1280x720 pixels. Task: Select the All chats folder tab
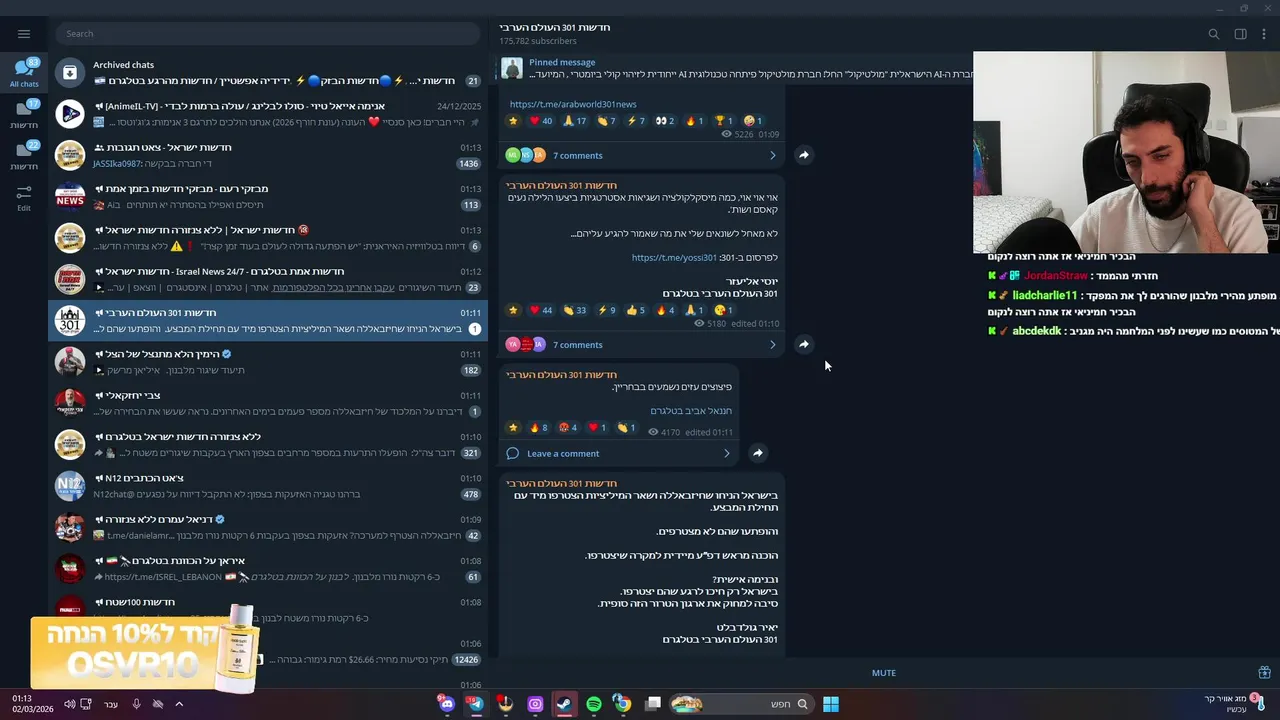(x=24, y=72)
